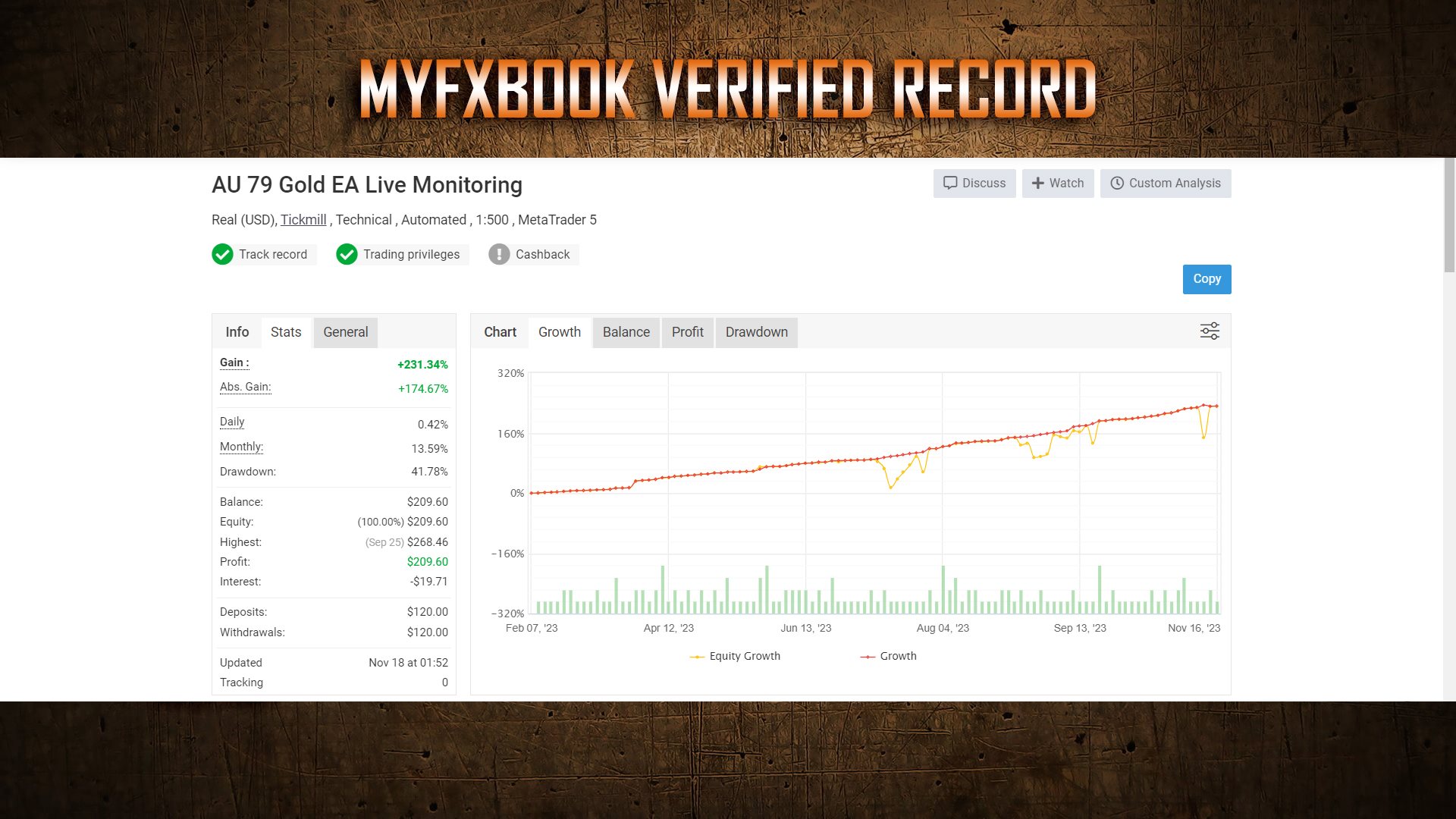Add account via Watch button
Image resolution: width=1456 pixels, height=819 pixels.
(x=1058, y=184)
